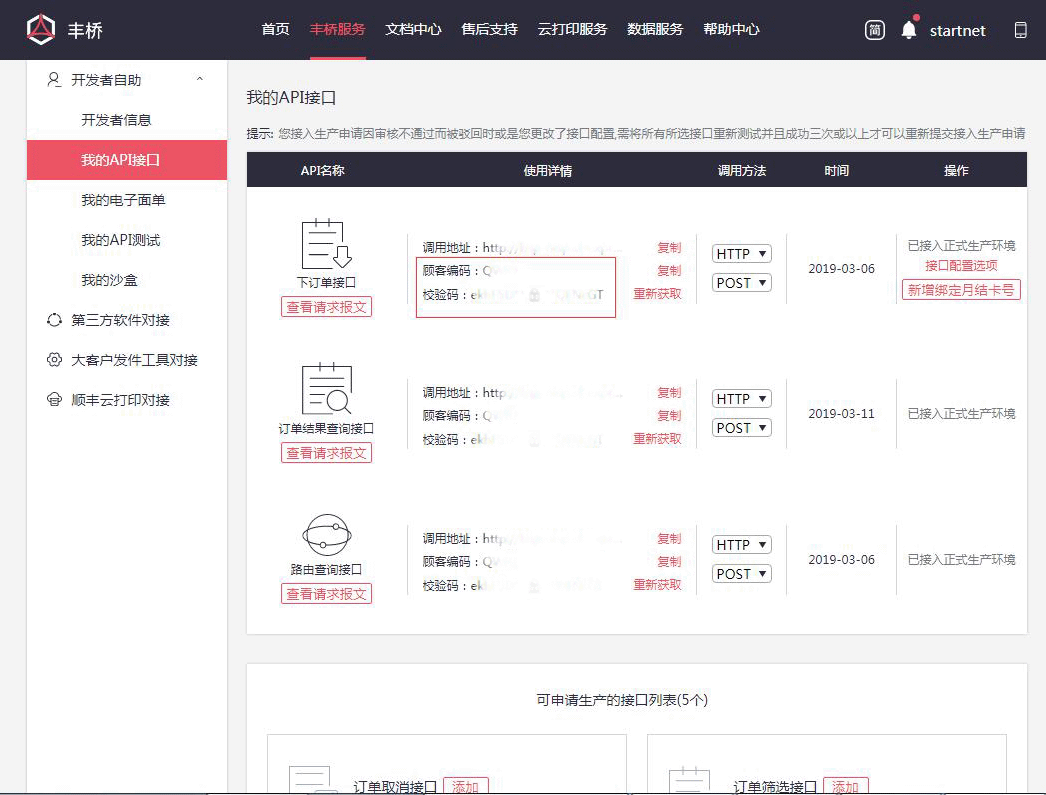This screenshot has height=795, width=1046.
Task: Open POST dropdown for 订单结果查询接口
Action: 742,428
